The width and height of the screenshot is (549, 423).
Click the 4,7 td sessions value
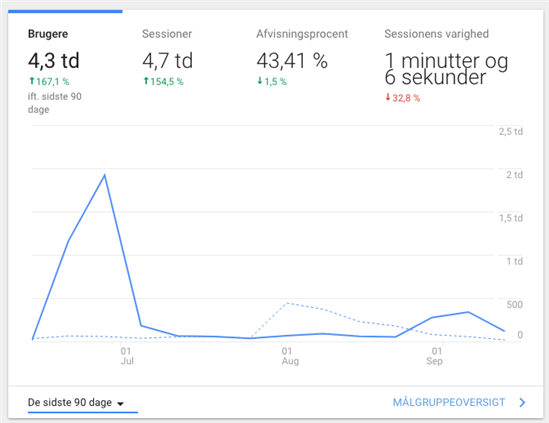(167, 60)
